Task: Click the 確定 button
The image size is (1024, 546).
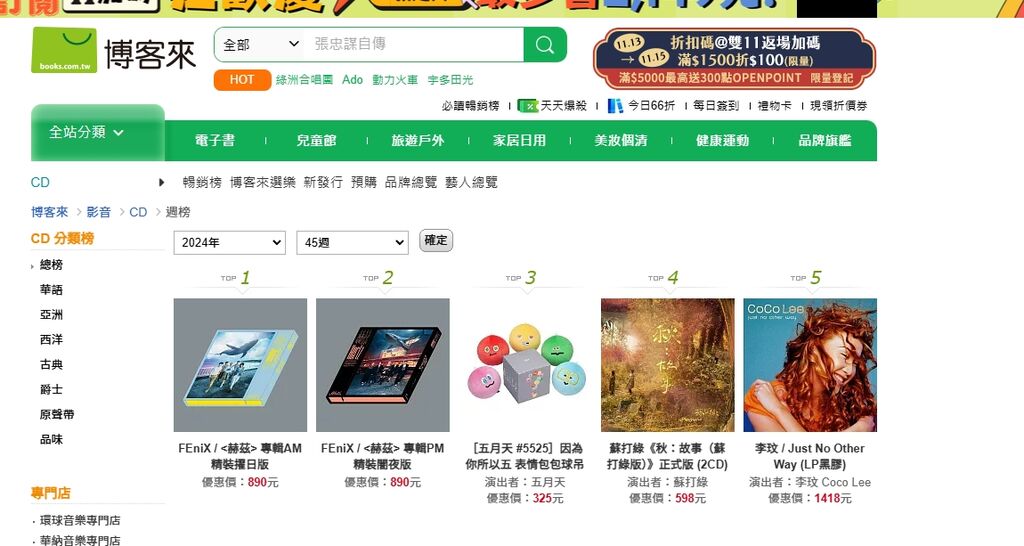Action: [x=436, y=240]
